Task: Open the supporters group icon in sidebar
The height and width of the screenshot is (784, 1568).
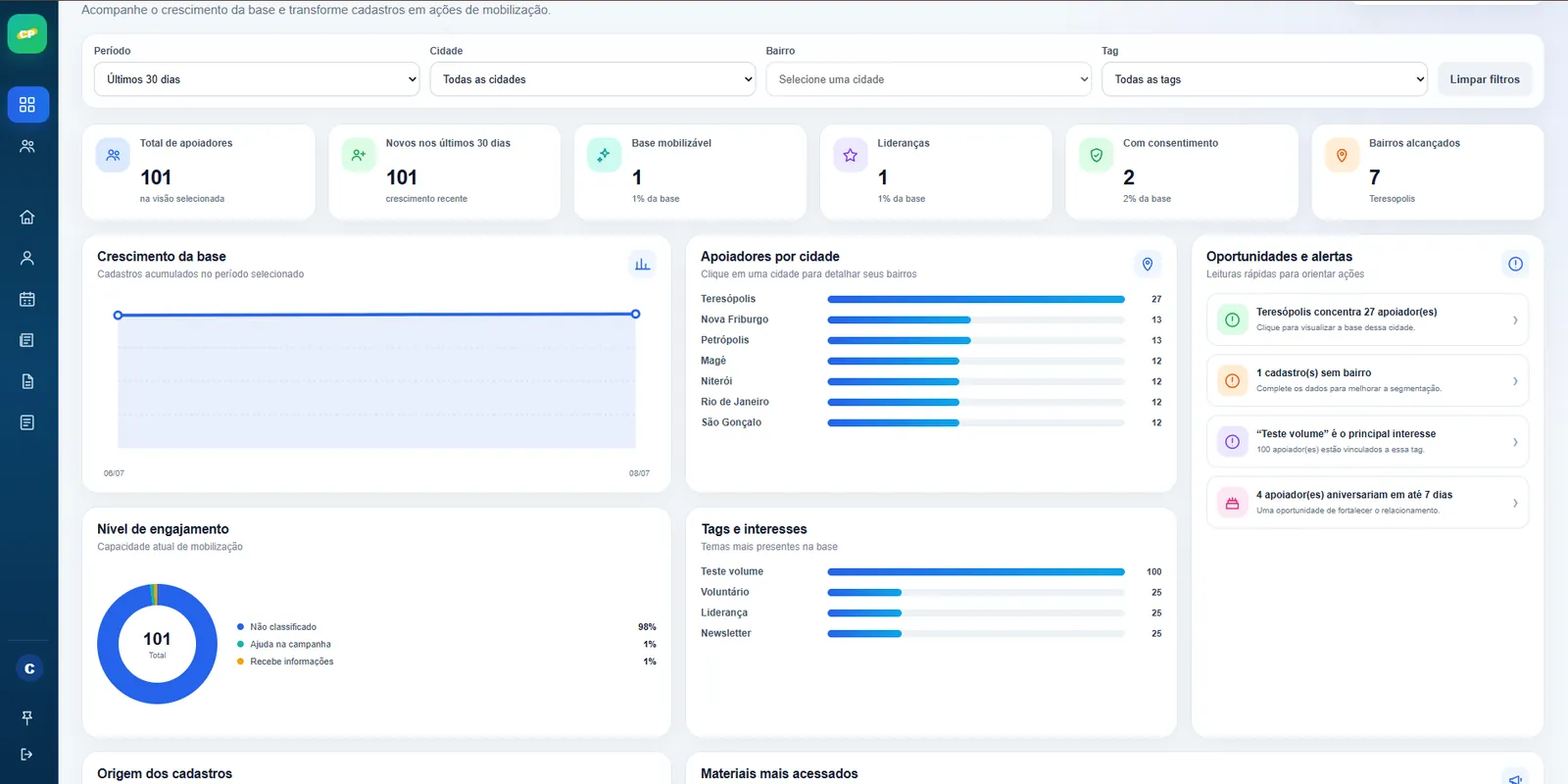Action: click(27, 146)
